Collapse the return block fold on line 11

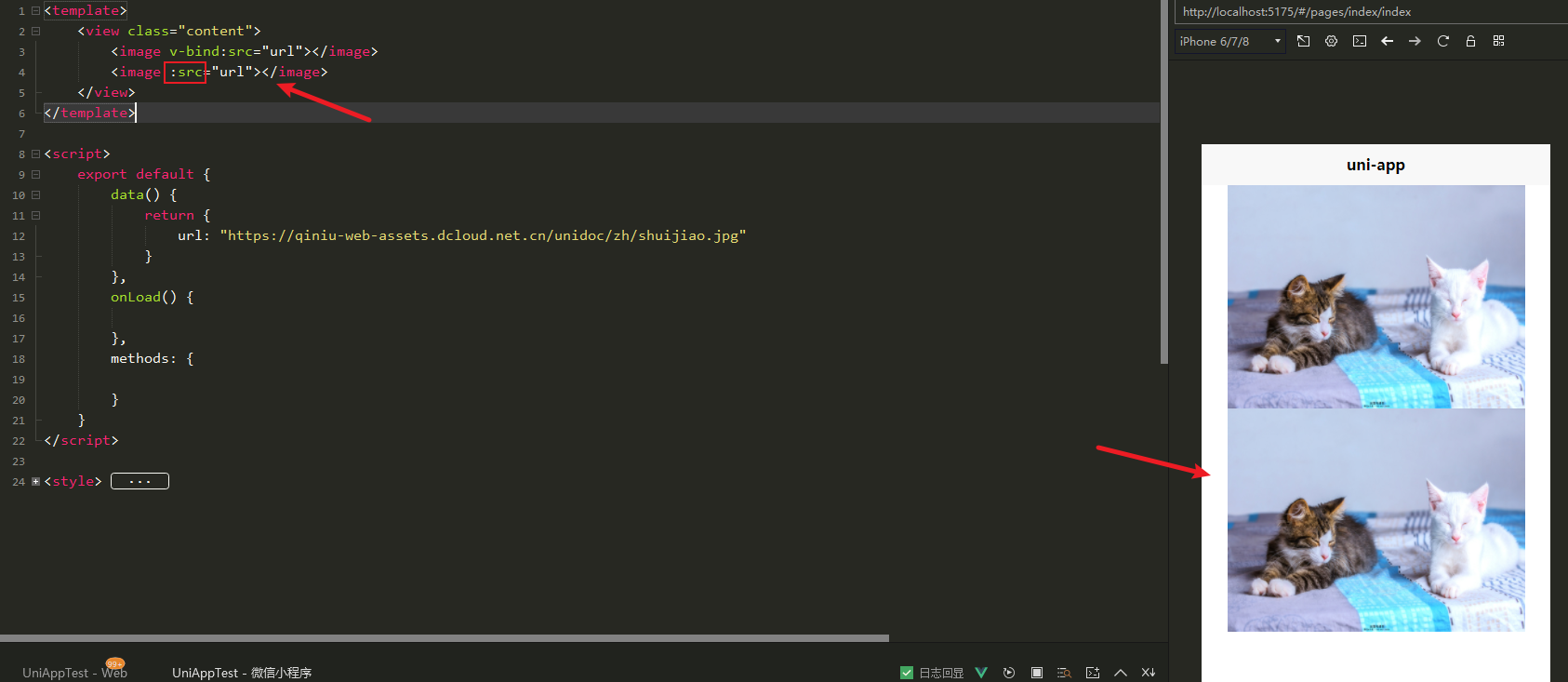(35, 215)
